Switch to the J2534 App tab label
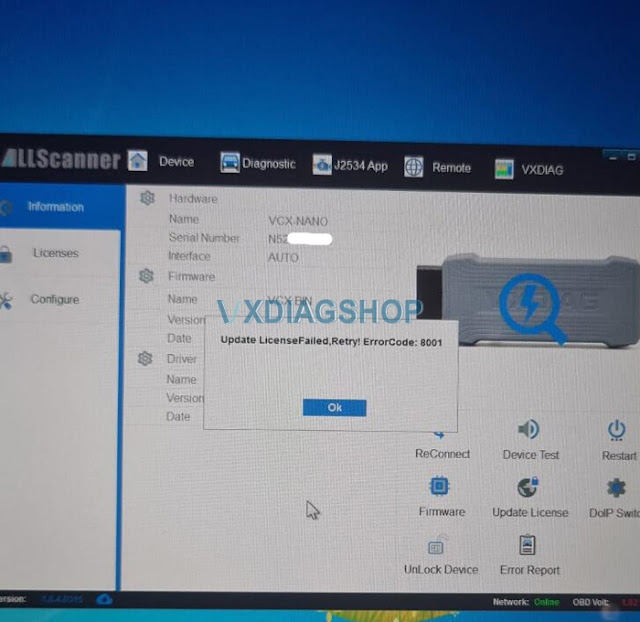The image size is (640, 622). pyautogui.click(x=360, y=166)
